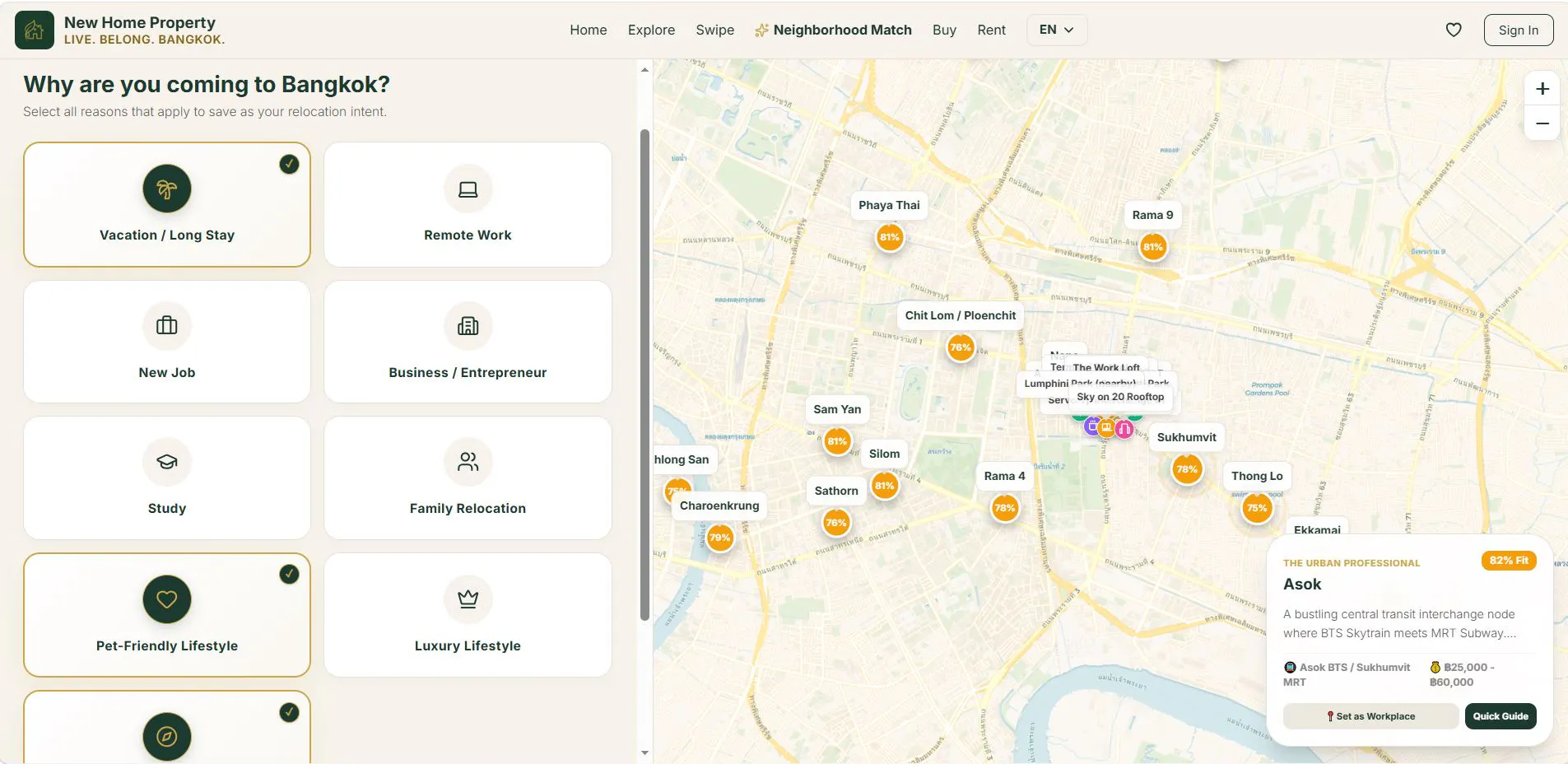Viewport: 1568px width, 764px height.
Task: Click the New Home Property house logo
Action: coord(35,30)
